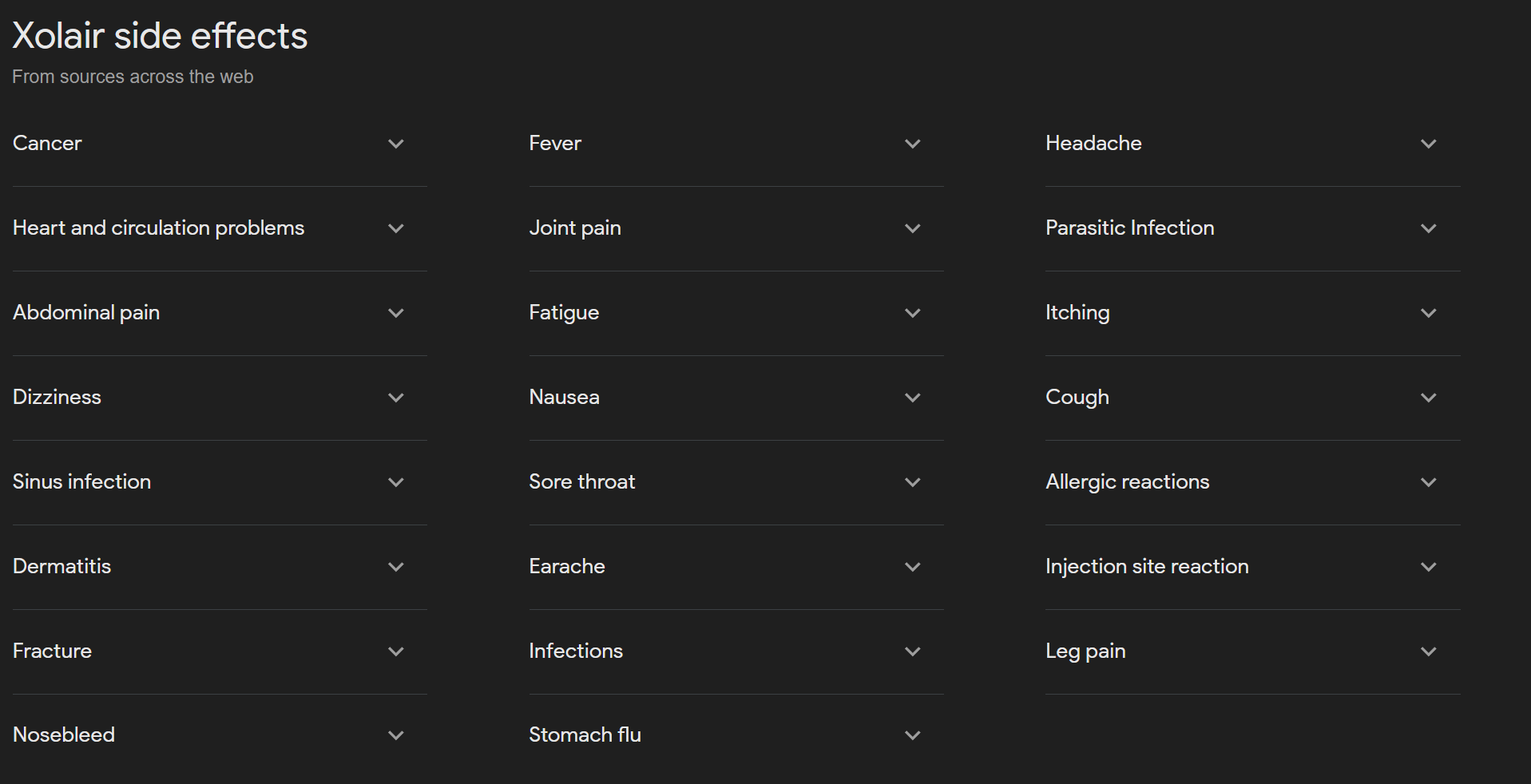The width and height of the screenshot is (1531, 784).
Task: Expand the Joint pain section
Action: tap(913, 228)
